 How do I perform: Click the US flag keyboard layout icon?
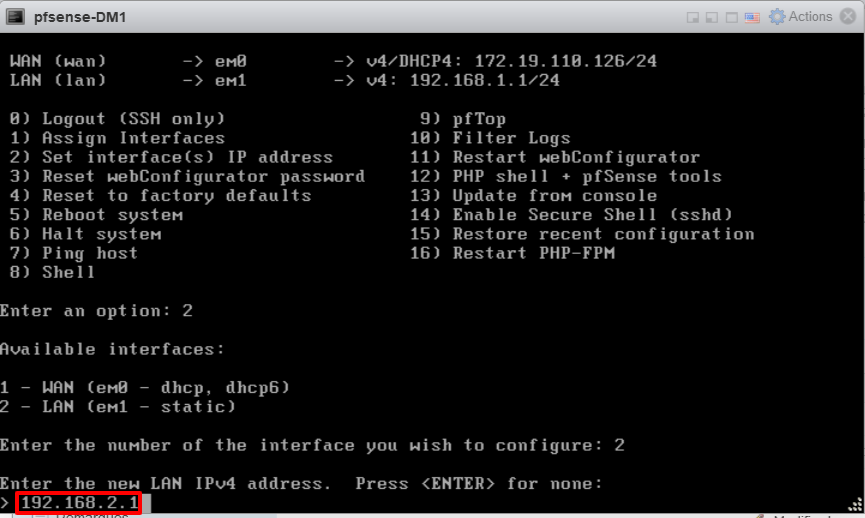750,17
